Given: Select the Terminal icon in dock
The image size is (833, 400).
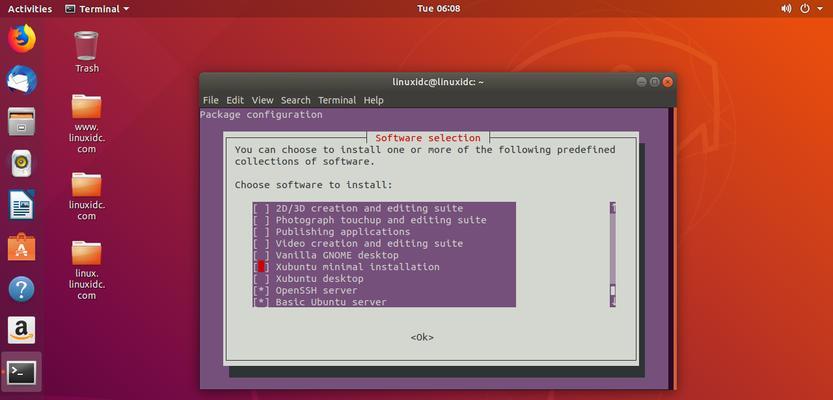Looking at the screenshot, I should (x=21, y=372).
